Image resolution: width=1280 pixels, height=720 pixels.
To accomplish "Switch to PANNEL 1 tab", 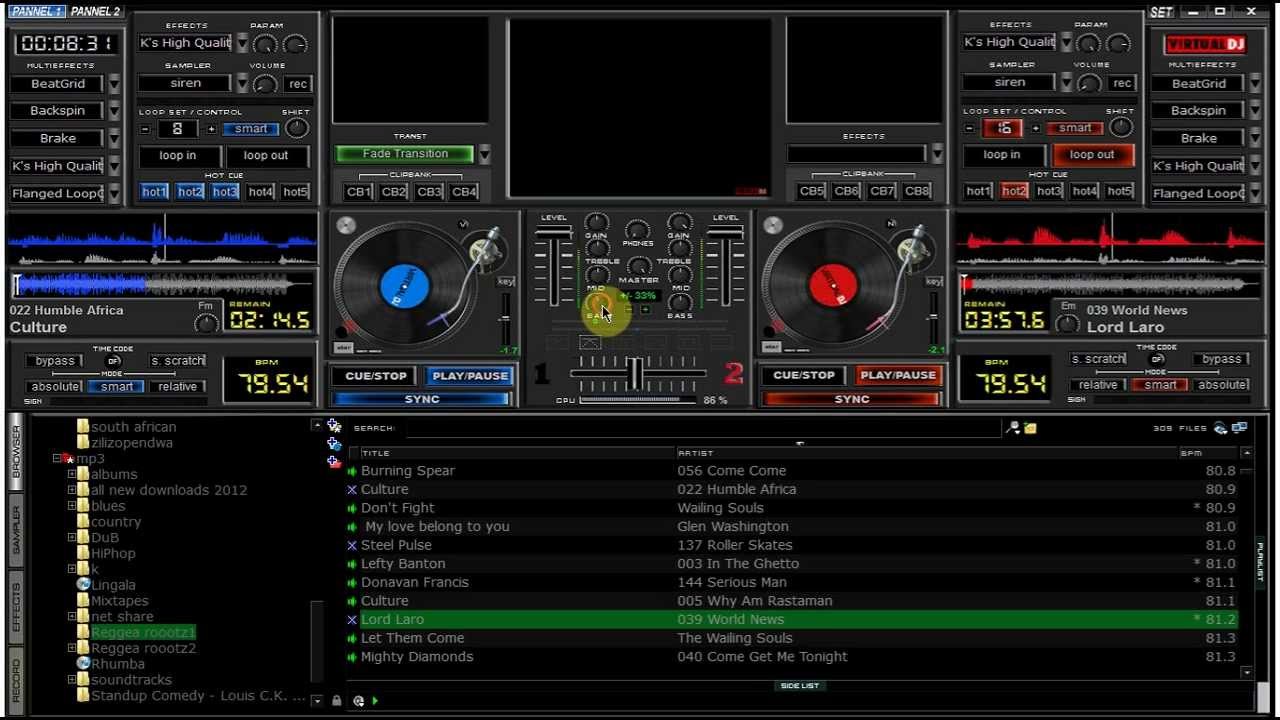I will 36,12.
